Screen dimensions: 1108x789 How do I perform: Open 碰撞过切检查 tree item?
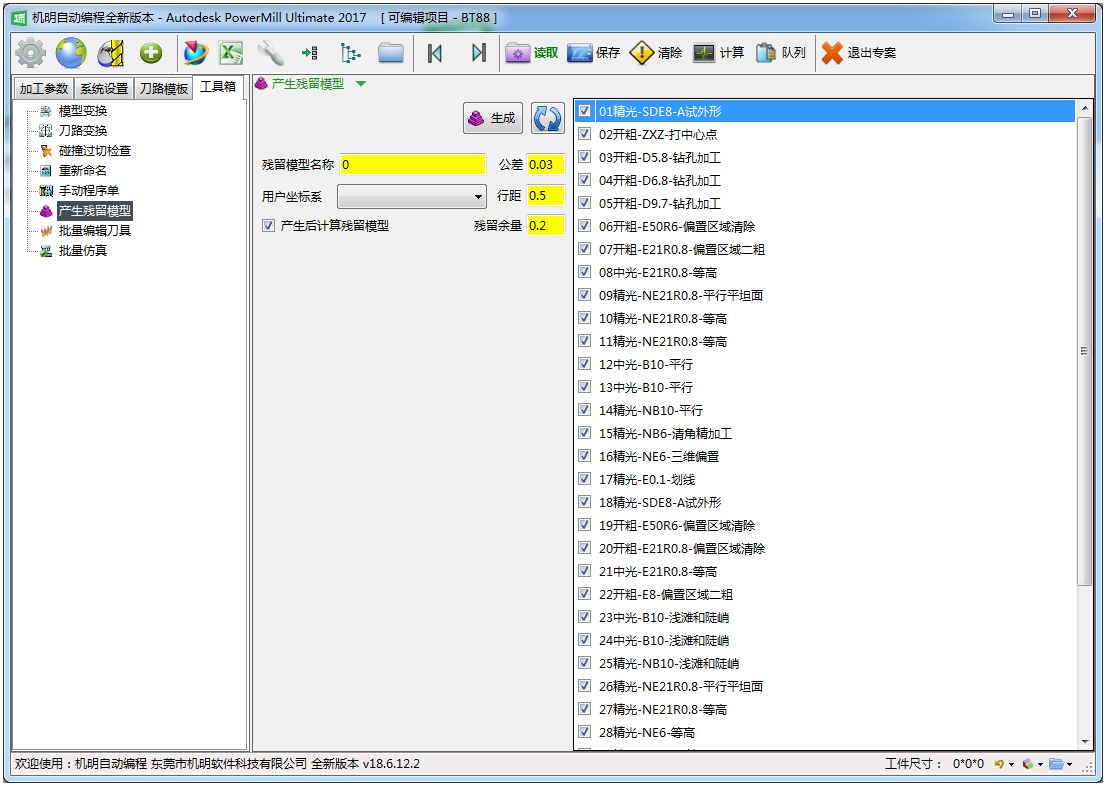95,150
